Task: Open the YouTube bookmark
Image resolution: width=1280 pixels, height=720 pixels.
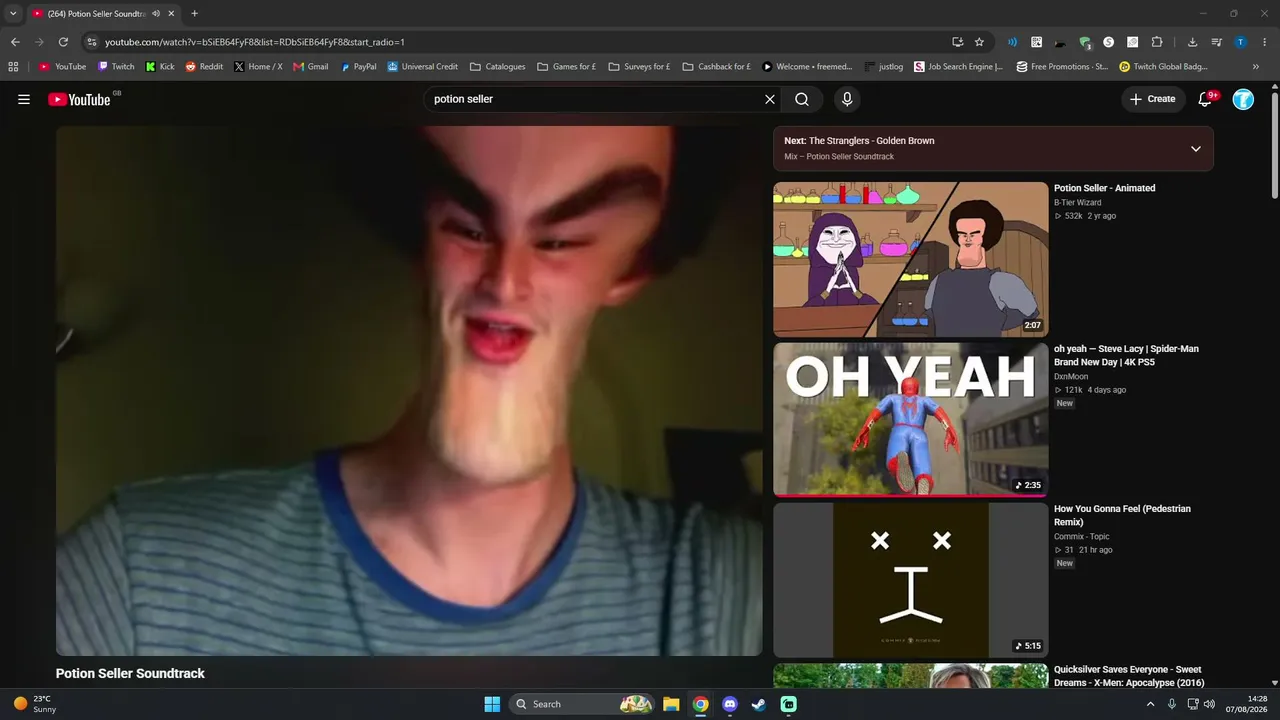Action: 62,67
